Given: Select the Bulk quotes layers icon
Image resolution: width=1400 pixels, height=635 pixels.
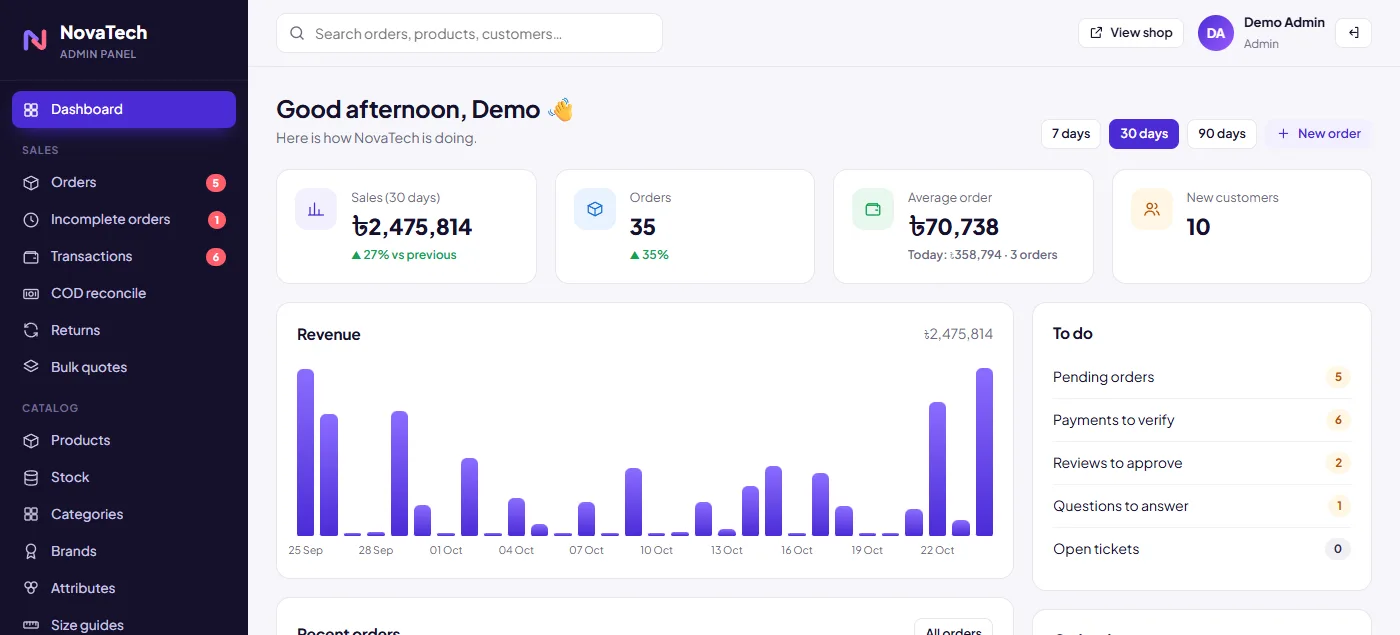Looking at the screenshot, I should [31, 368].
